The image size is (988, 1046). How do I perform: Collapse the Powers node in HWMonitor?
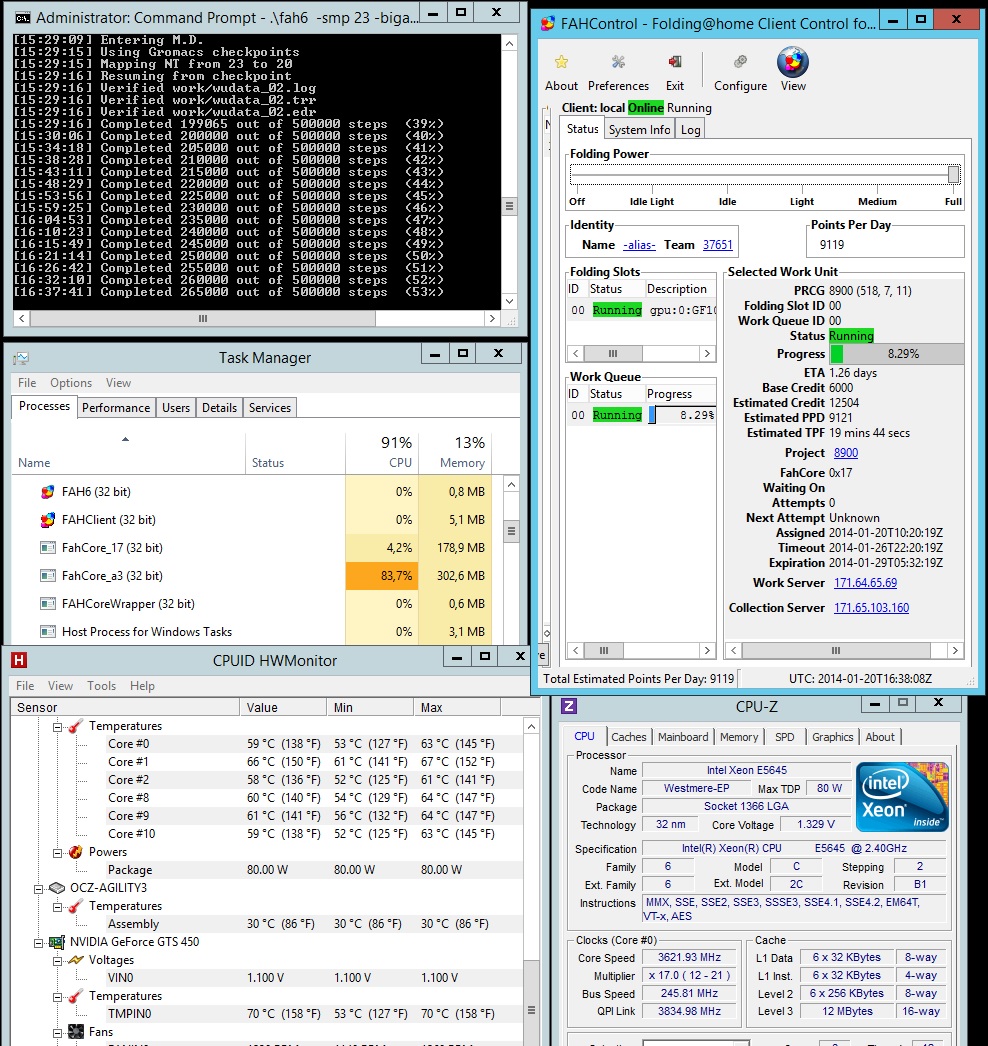coord(57,853)
